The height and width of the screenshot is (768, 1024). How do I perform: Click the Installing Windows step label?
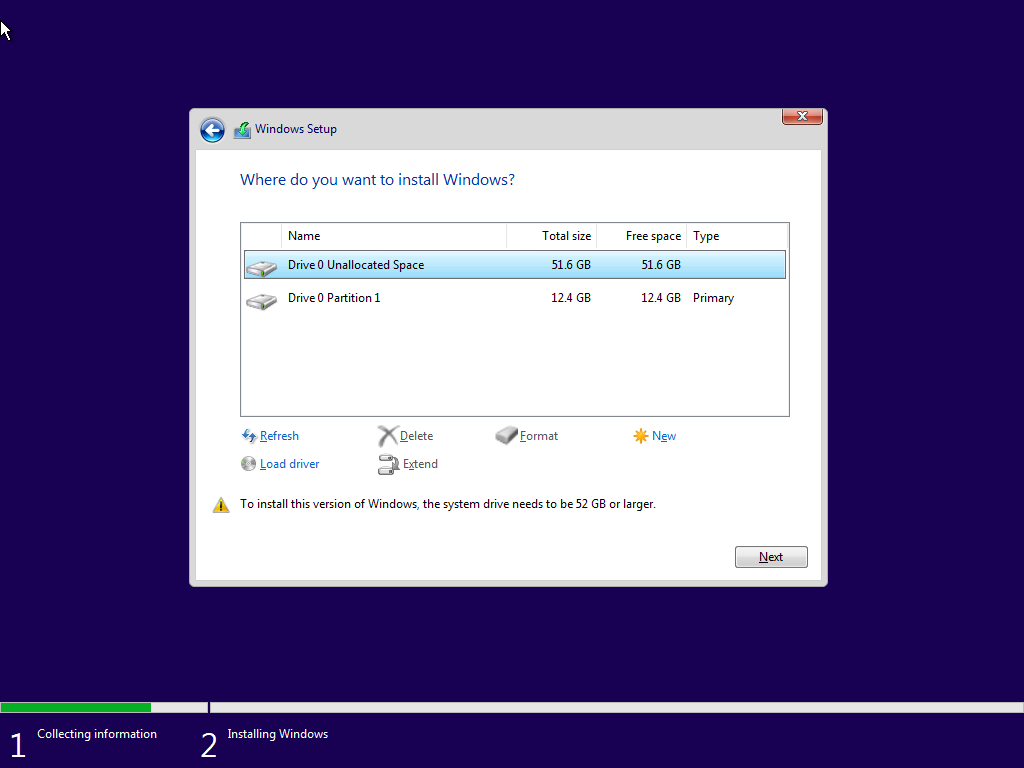tap(277, 733)
